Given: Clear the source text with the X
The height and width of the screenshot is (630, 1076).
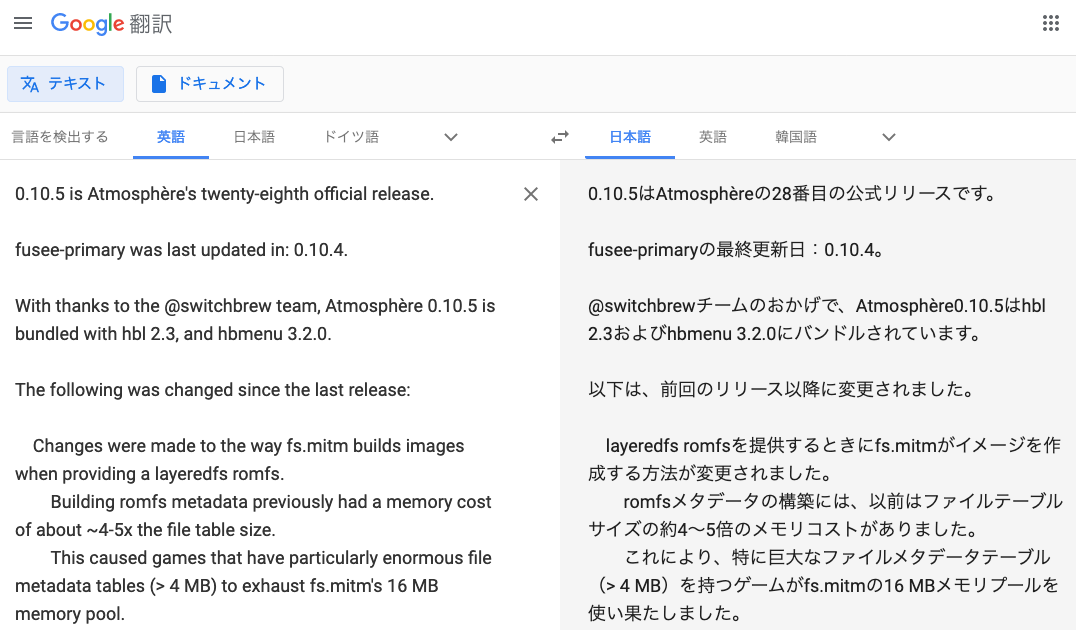Looking at the screenshot, I should (530, 194).
